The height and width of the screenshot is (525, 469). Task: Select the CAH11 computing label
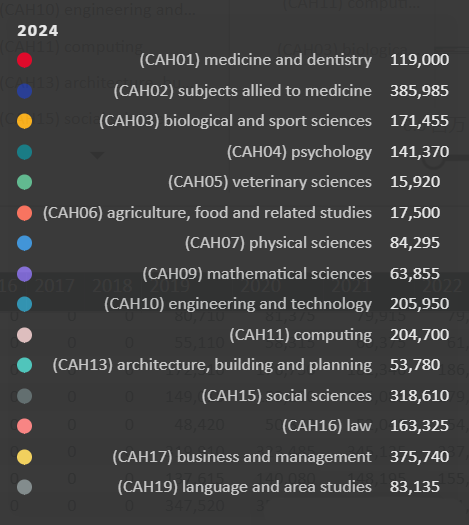click(x=301, y=335)
